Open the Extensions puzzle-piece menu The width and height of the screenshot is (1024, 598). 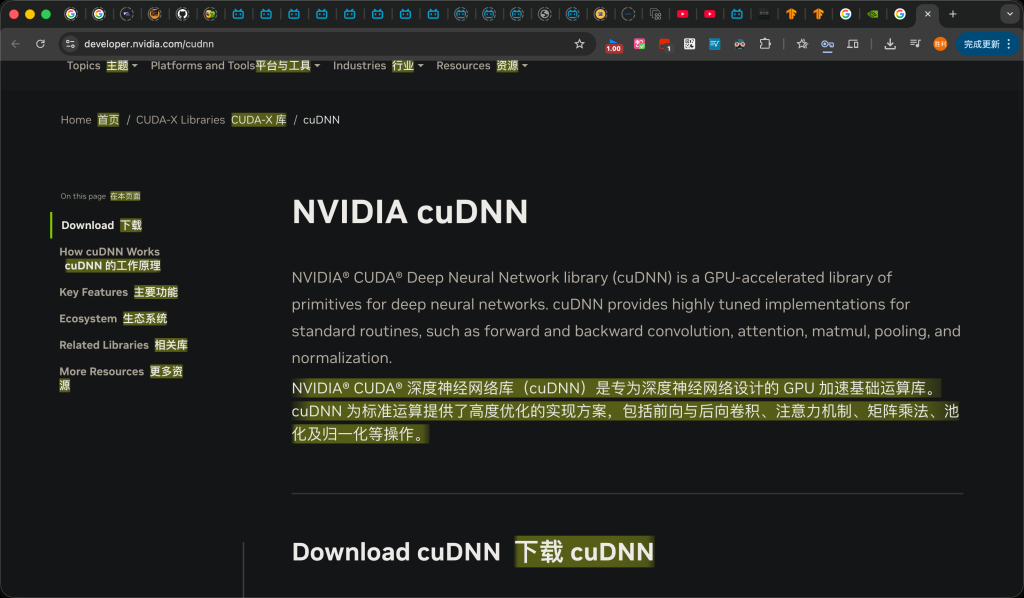click(x=765, y=44)
